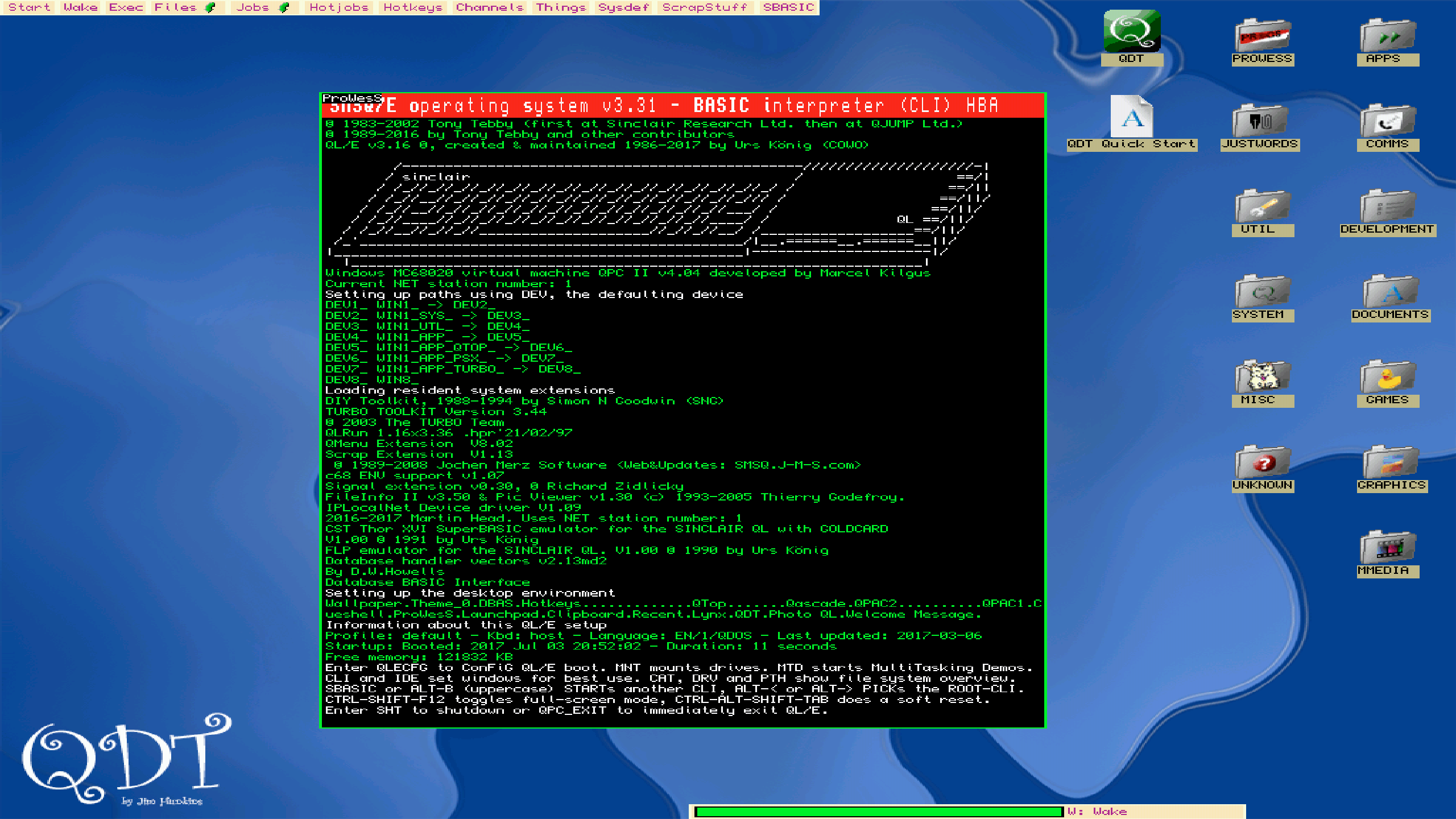Click the 'W: Wake' status label
Screen dimensions: 1456x819
click(x=1097, y=812)
